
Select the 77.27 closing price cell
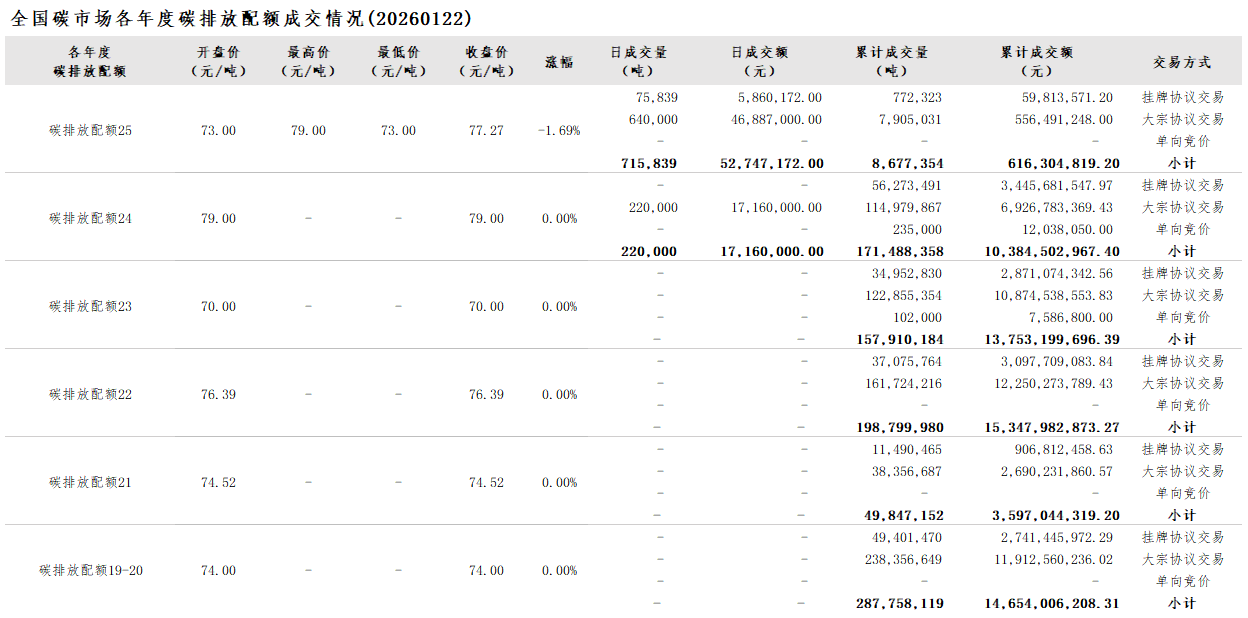(x=486, y=131)
